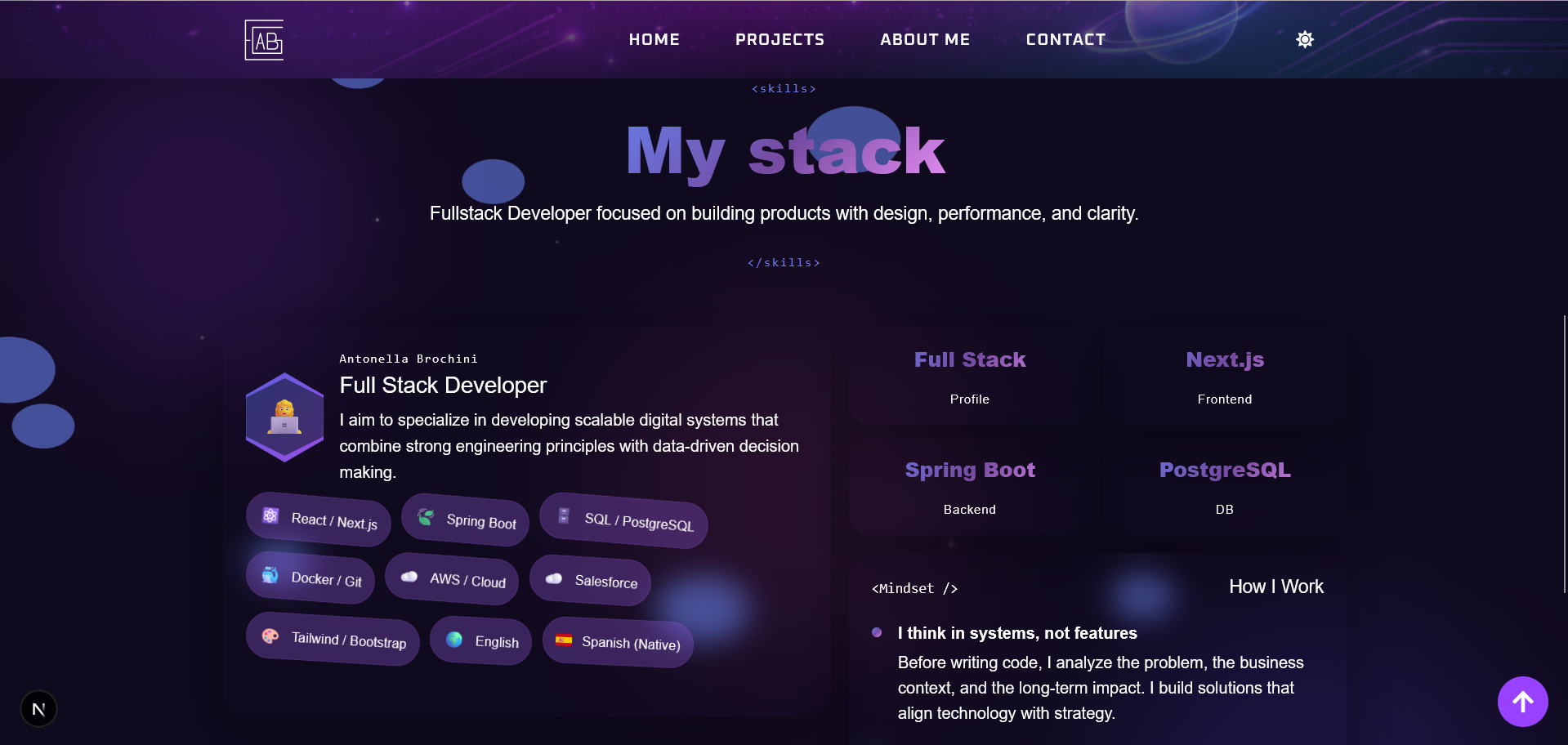1568x745 pixels.
Task: Expand the Full Stack Profile card
Action: (969, 376)
